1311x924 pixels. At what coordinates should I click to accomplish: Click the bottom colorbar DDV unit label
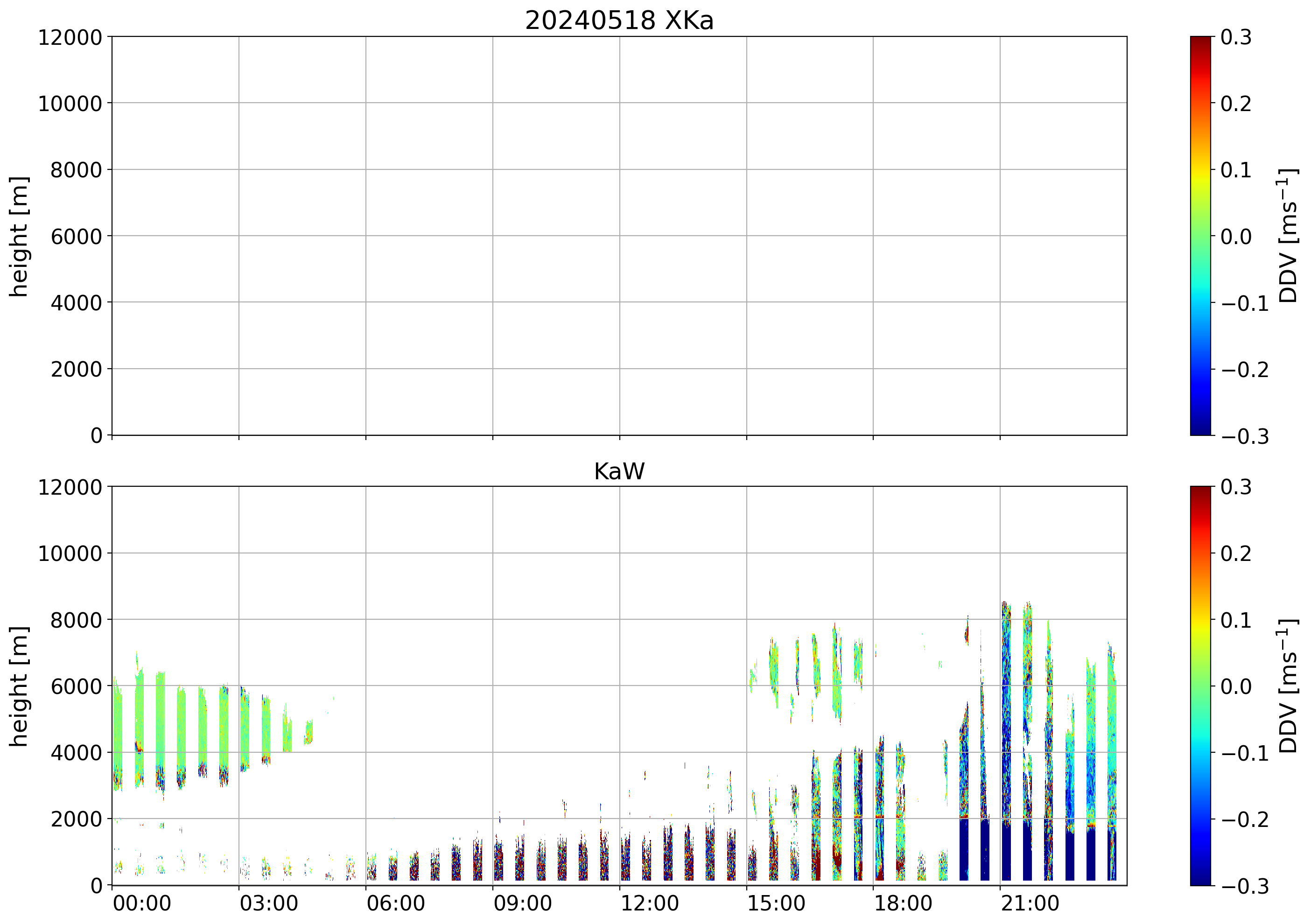tap(1288, 686)
